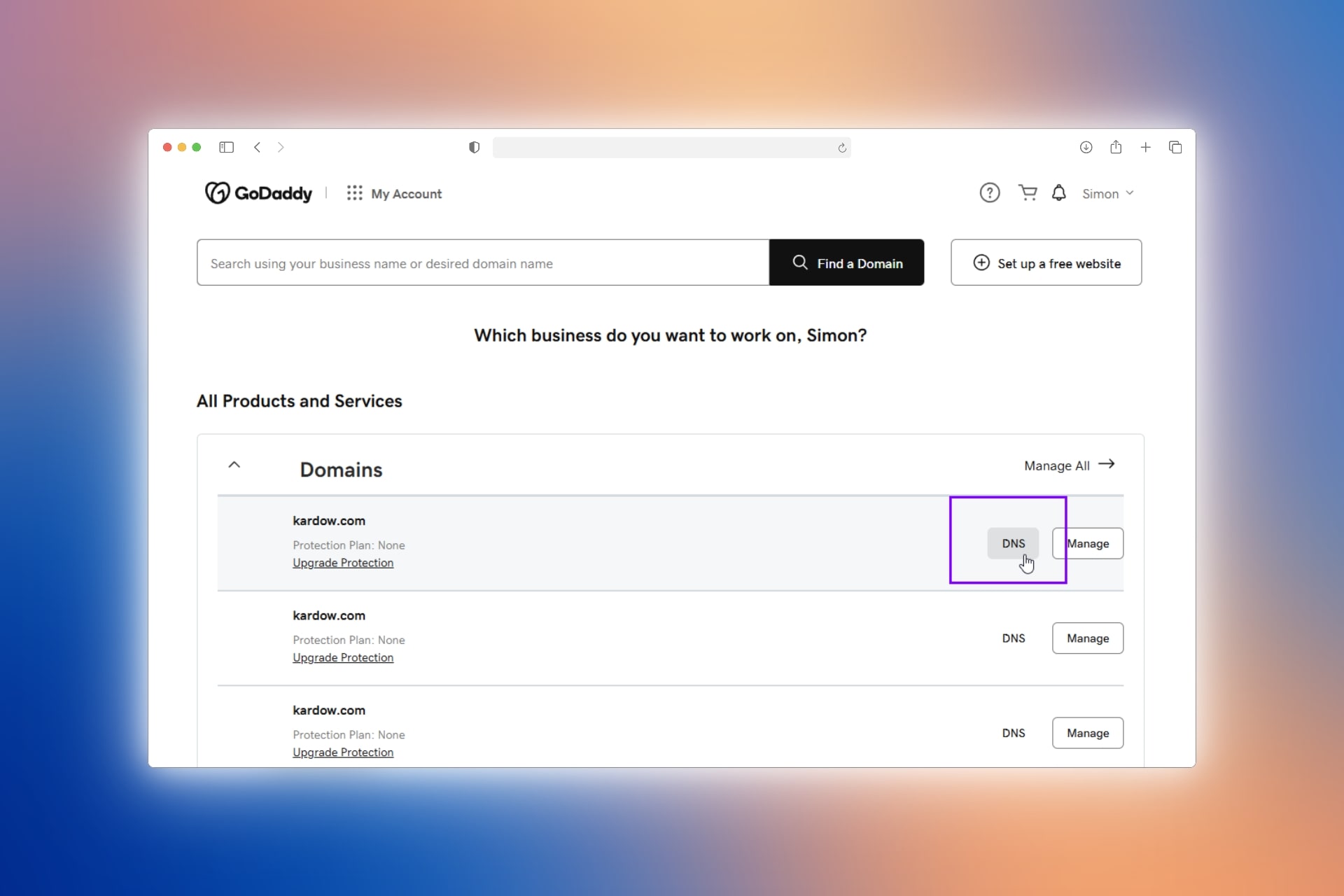Click the search magnifier on Find a Domain
Screen dimensions: 1344x896
(x=799, y=262)
